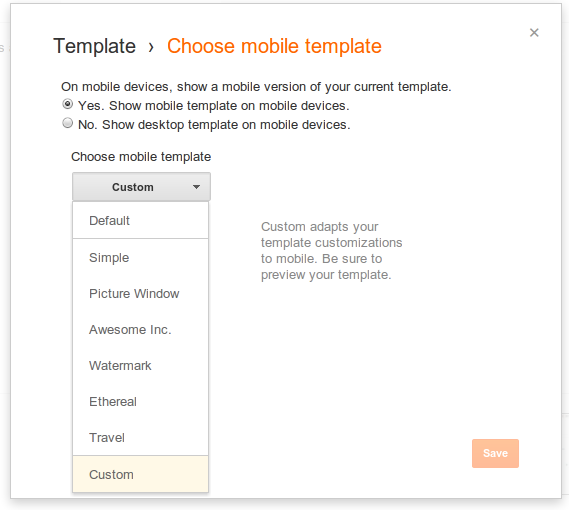Image resolution: width=569 pixels, height=510 pixels.
Task: Pick the Ethereal template
Action: [140, 401]
